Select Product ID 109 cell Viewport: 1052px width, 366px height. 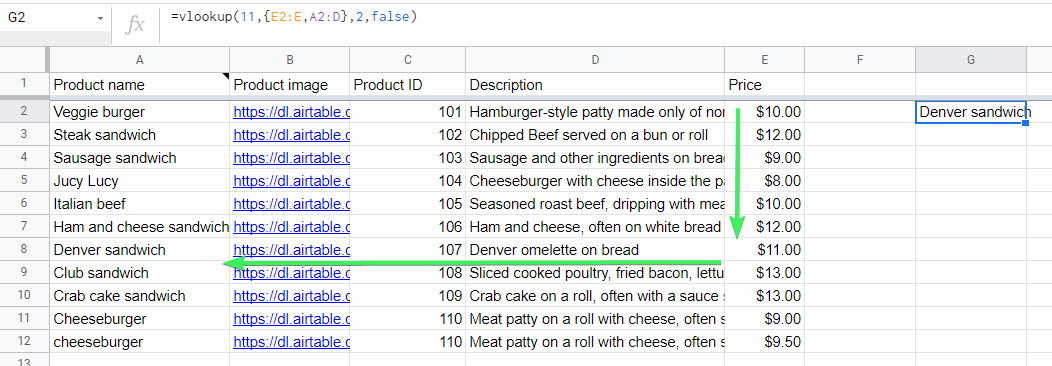[x=407, y=296]
